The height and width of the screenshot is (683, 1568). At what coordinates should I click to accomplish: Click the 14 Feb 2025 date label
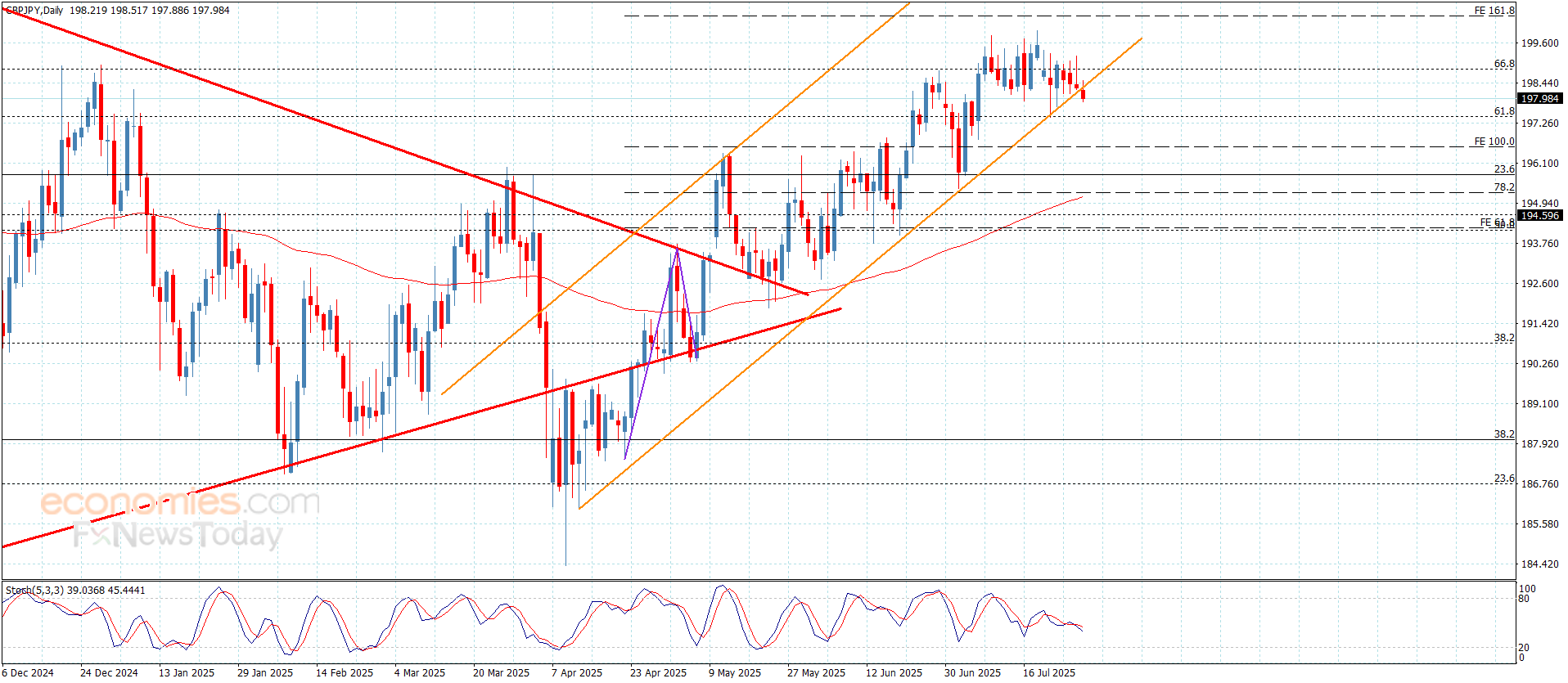345,673
